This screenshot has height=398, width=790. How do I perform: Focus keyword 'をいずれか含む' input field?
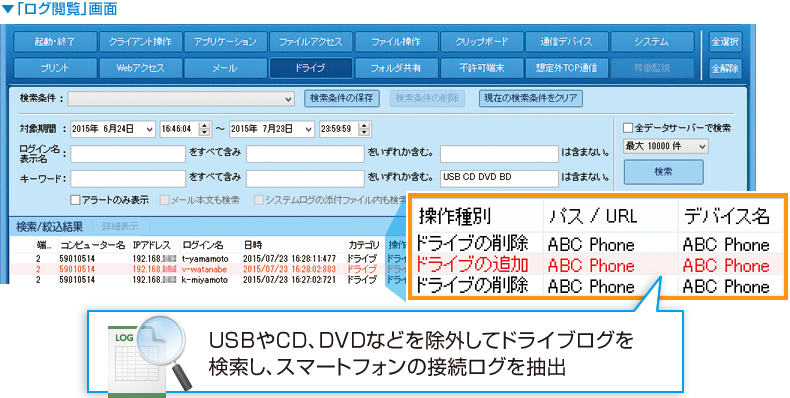click(305, 178)
